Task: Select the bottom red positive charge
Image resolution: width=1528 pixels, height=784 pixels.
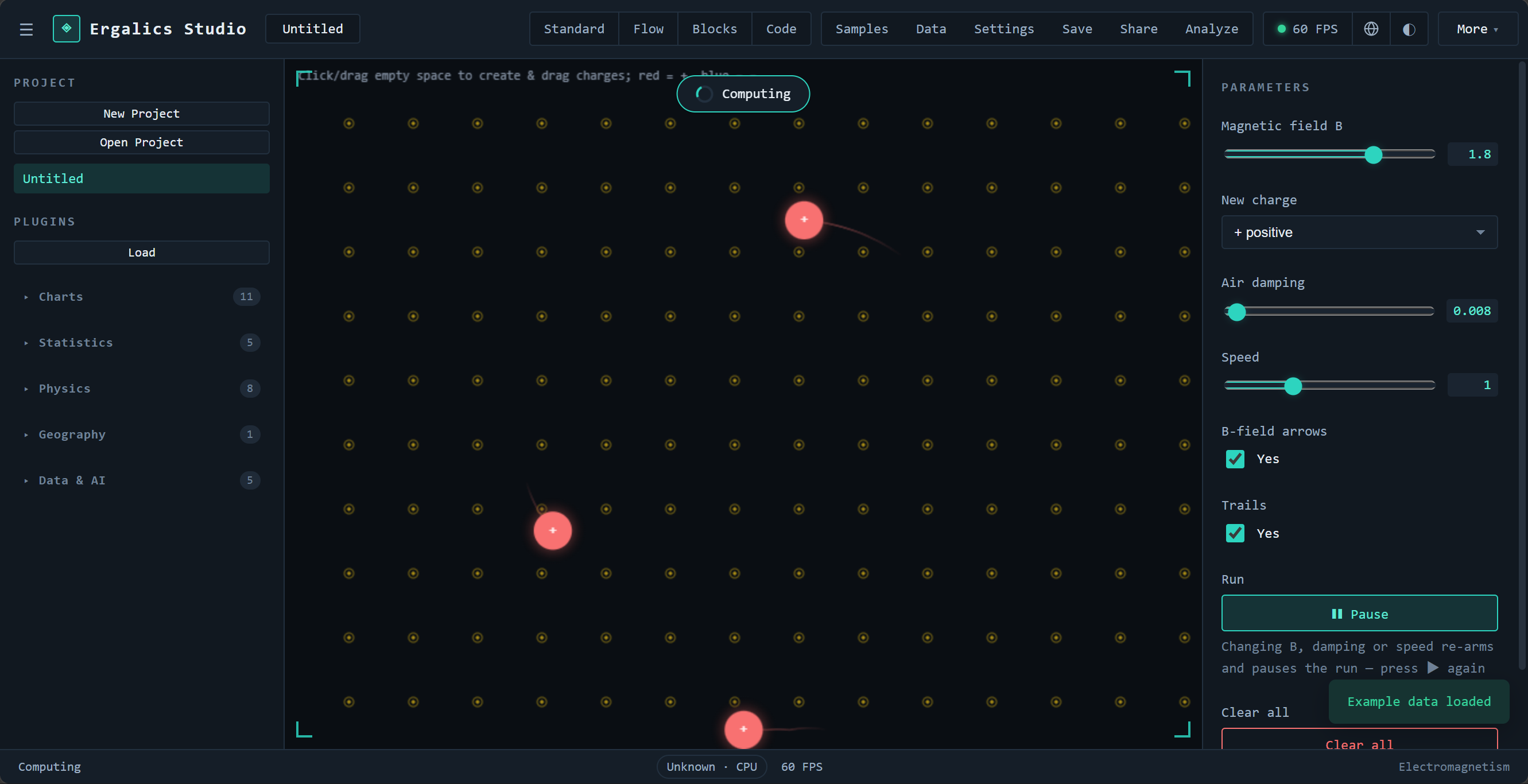Action: point(743,729)
